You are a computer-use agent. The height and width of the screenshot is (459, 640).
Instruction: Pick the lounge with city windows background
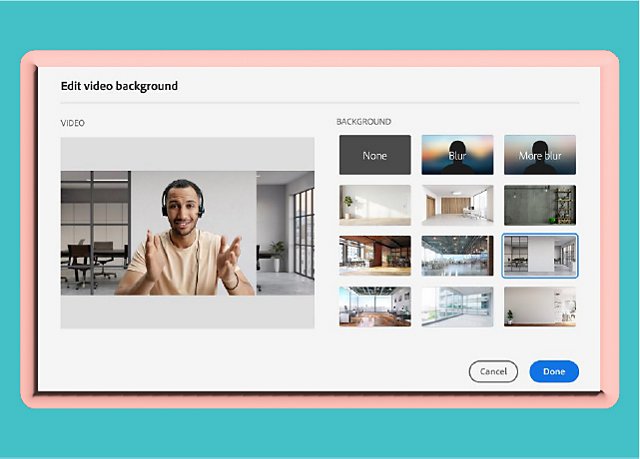(x=375, y=306)
